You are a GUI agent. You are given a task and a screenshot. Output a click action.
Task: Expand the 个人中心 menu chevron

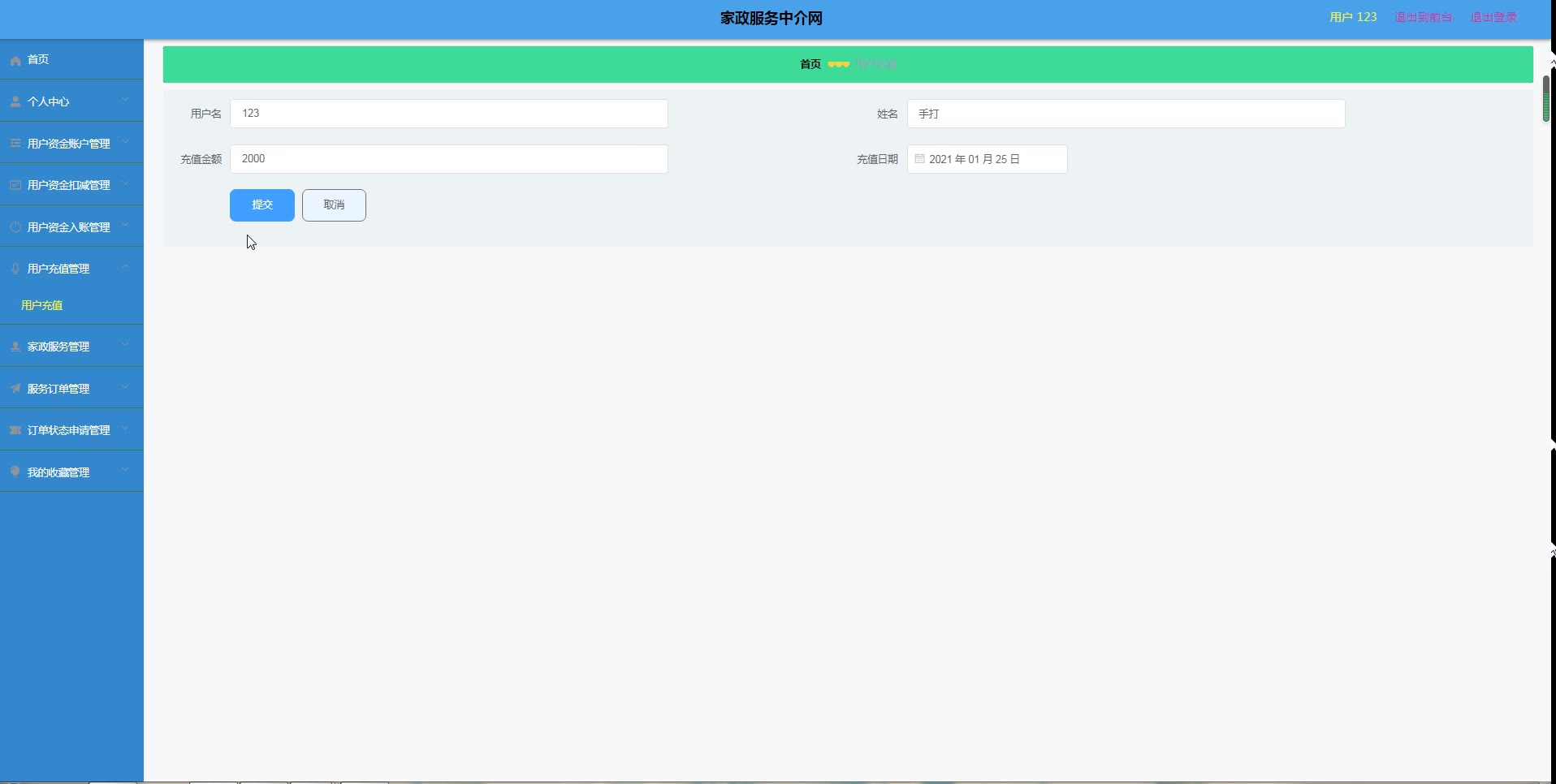[x=126, y=100]
